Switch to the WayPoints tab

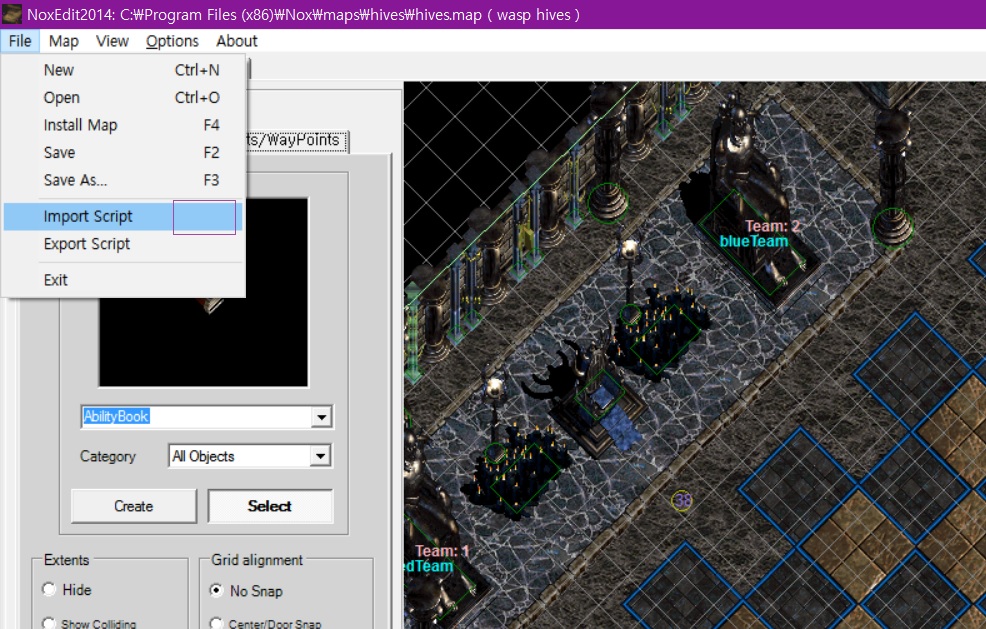(297, 140)
